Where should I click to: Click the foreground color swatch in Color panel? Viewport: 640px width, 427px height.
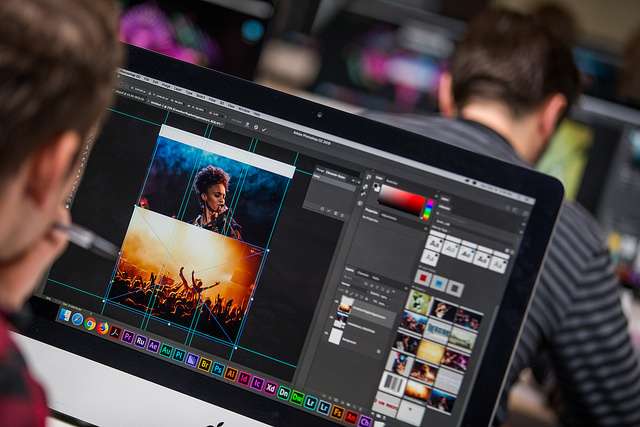(375, 187)
